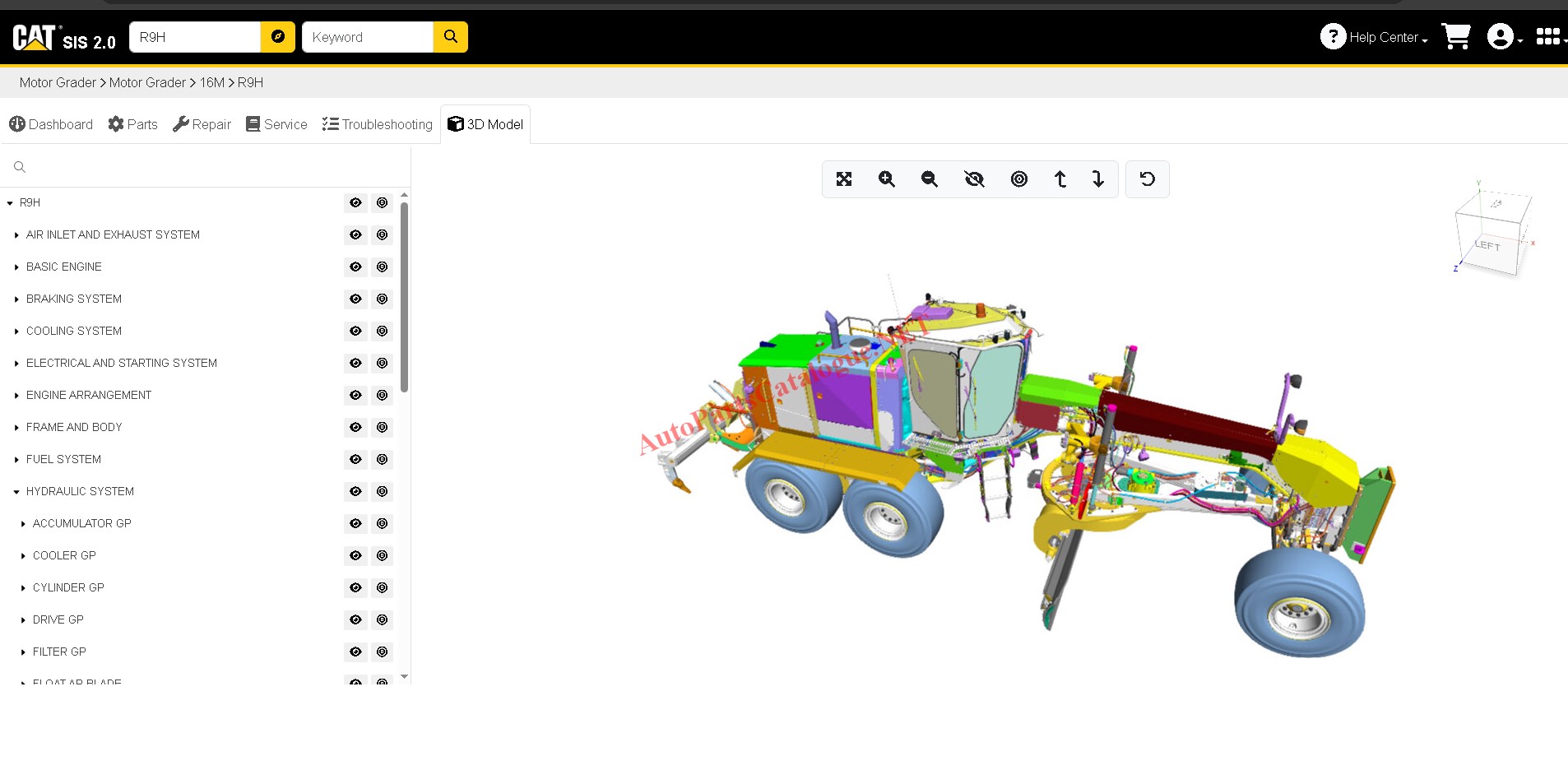Isolate Basic Engine in the model
Viewport: 1568px width, 770px height.
coord(383,267)
